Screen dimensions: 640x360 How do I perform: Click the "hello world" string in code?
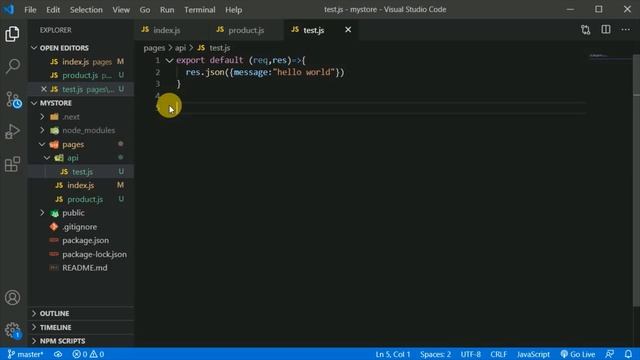304,72
